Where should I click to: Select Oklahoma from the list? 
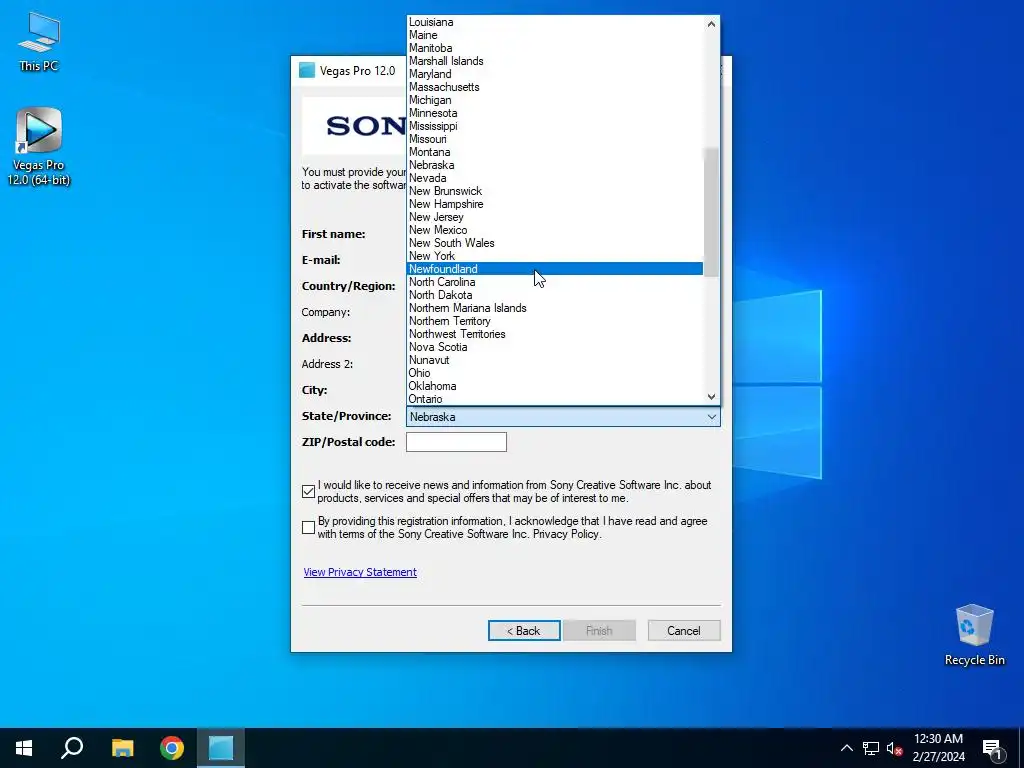[554, 386]
